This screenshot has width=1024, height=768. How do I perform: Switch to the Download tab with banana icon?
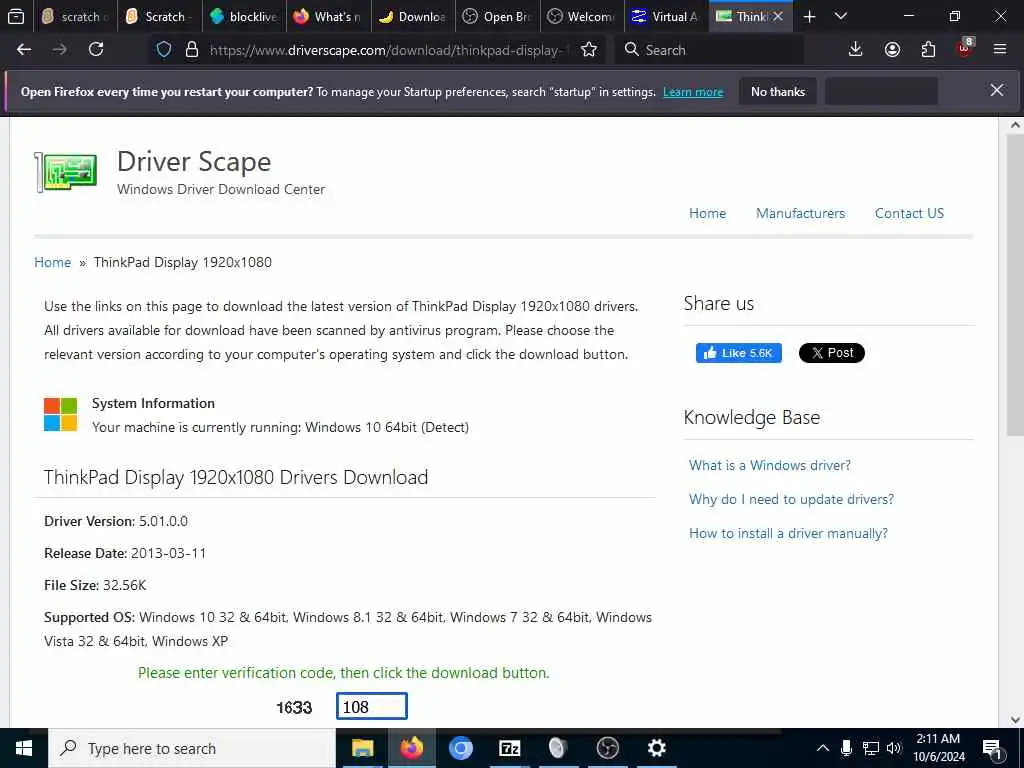click(412, 16)
